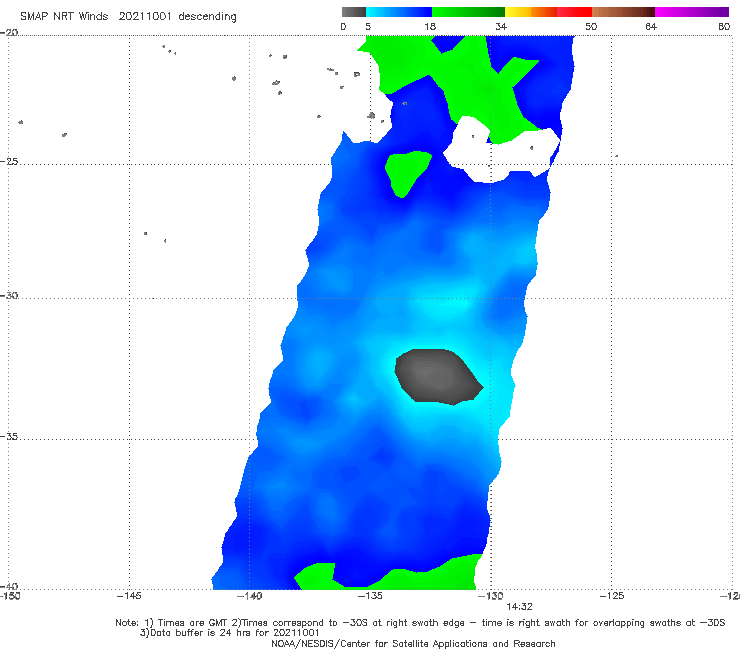This screenshot has width=740, height=650.
Task: Pick the cyan-to-blue segment of the wind color bar
Action: 399,12
